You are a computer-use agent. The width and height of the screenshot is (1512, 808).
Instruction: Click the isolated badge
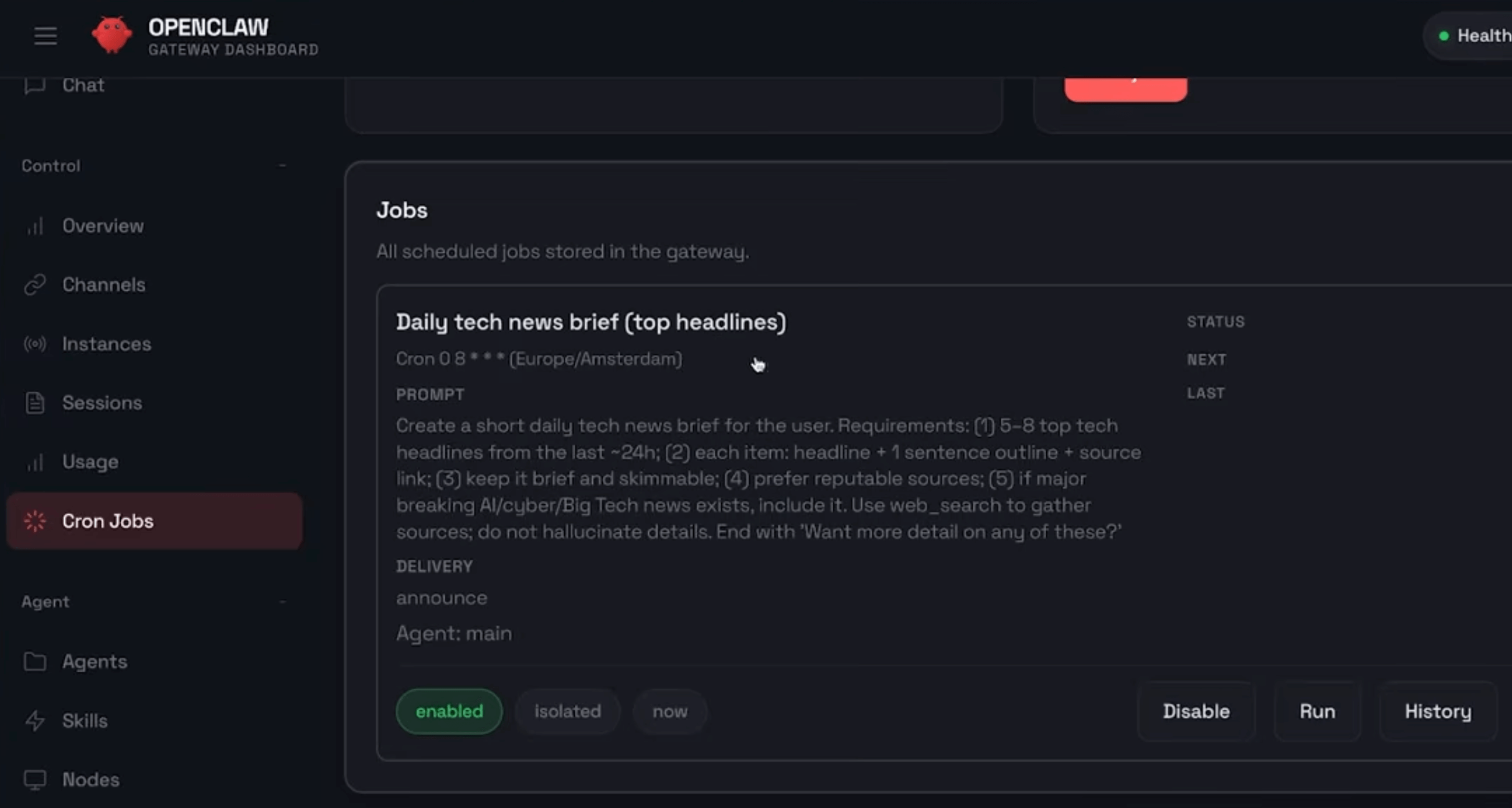[x=567, y=712]
